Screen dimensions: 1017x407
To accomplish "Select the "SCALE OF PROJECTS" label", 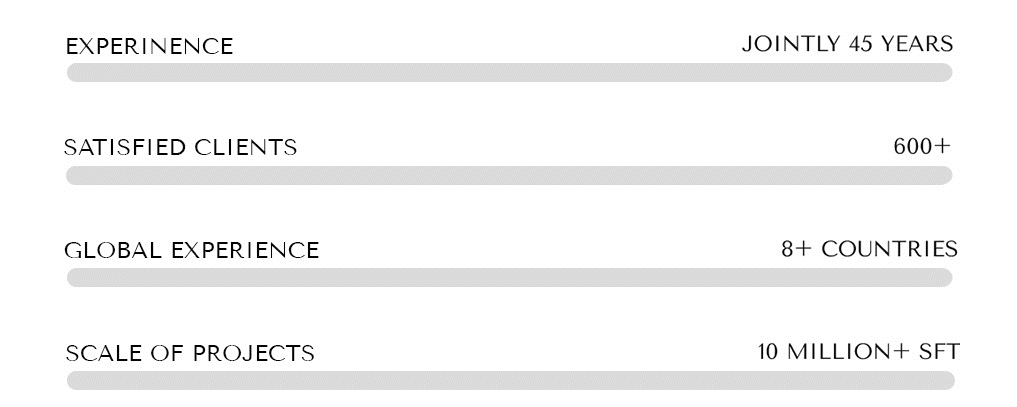I will tap(190, 354).
